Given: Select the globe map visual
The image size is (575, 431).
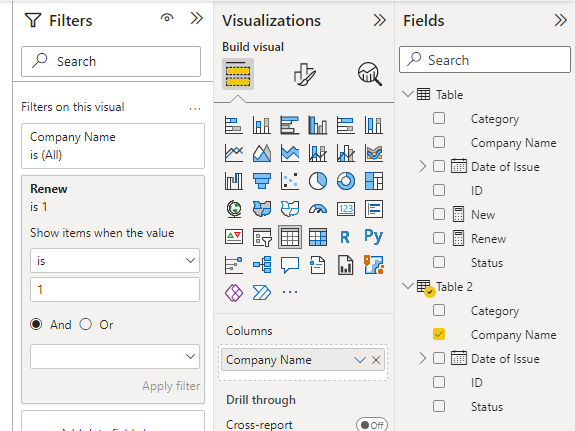Looking at the screenshot, I should click(x=234, y=209).
